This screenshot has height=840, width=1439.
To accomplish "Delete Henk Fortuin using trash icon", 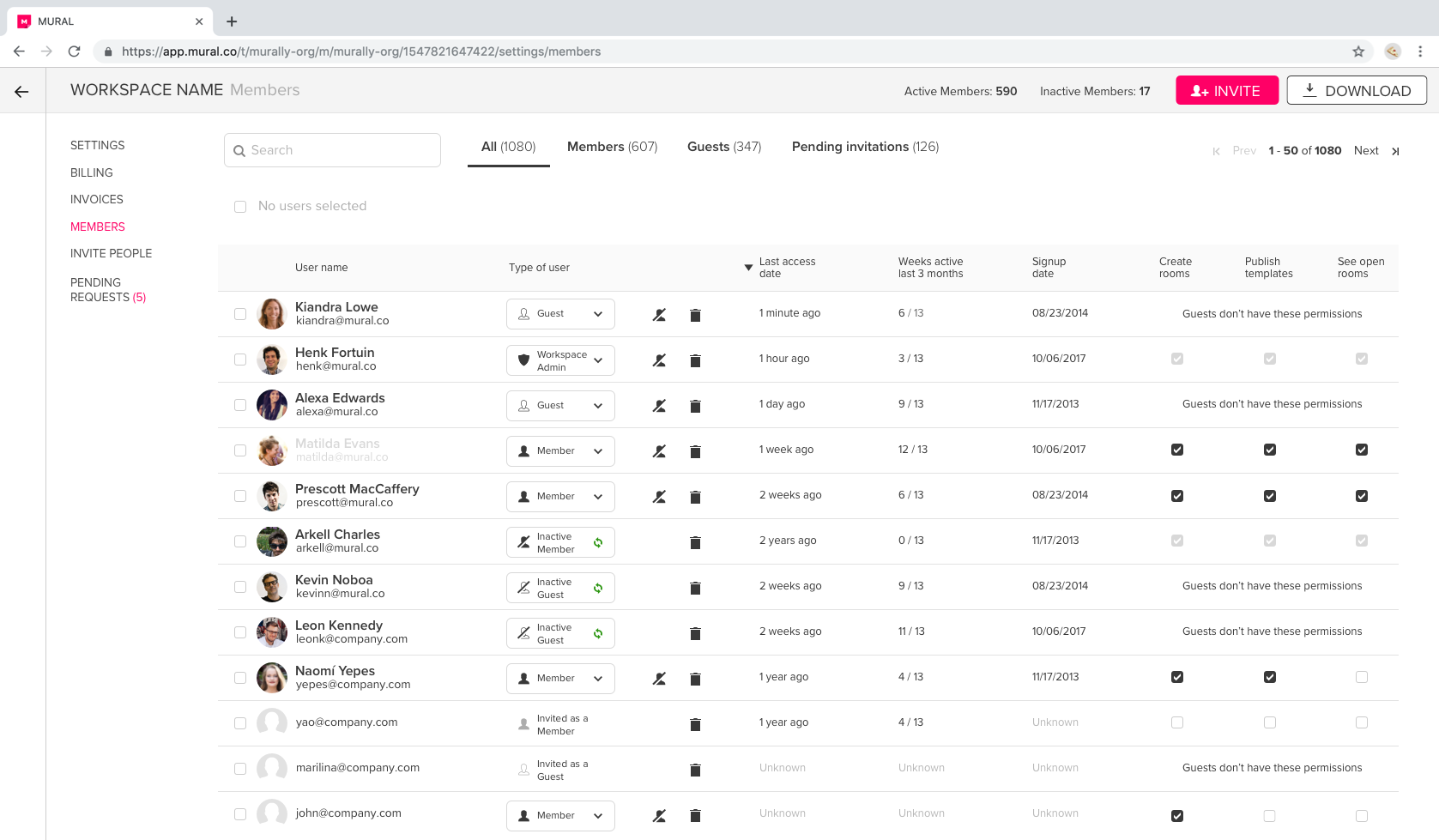I will click(x=695, y=360).
